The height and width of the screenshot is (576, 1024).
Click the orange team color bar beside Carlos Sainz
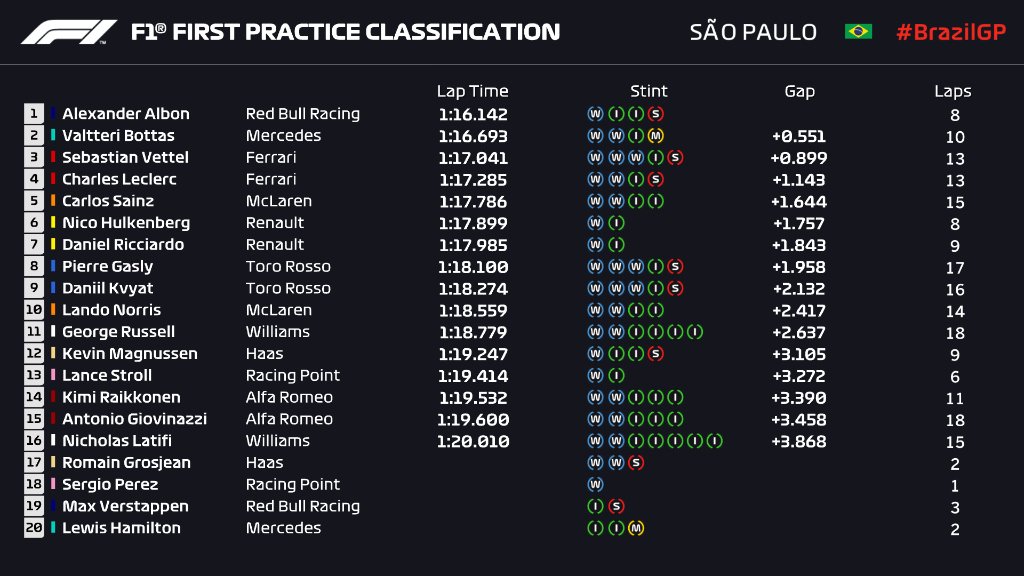(x=54, y=201)
